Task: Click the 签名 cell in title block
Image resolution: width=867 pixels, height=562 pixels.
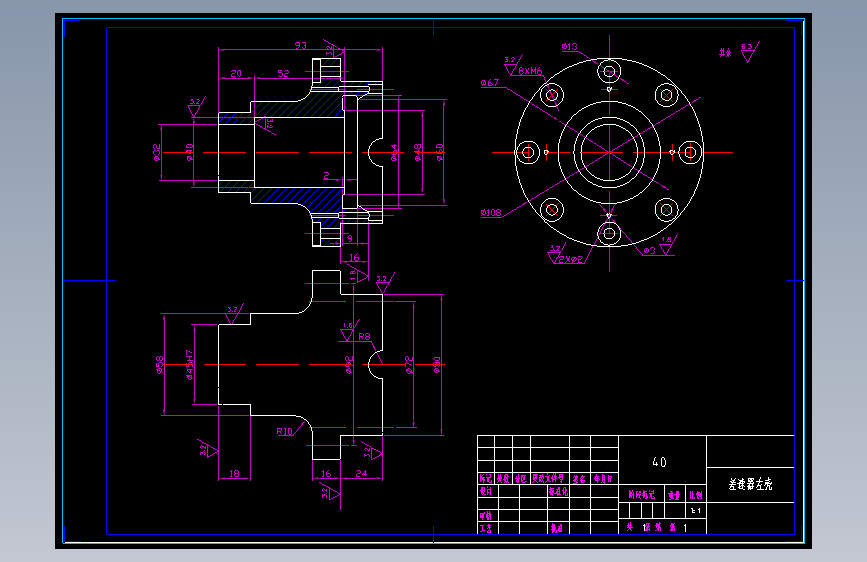Action: (579, 479)
